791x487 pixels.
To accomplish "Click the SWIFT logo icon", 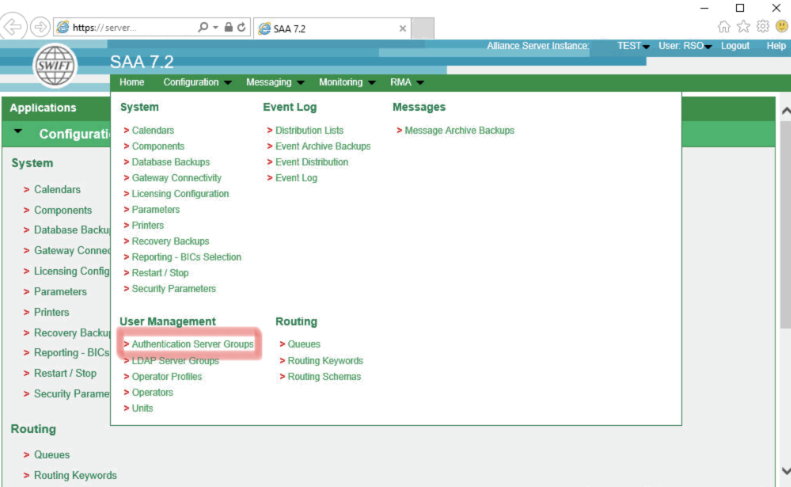I will click(x=55, y=65).
